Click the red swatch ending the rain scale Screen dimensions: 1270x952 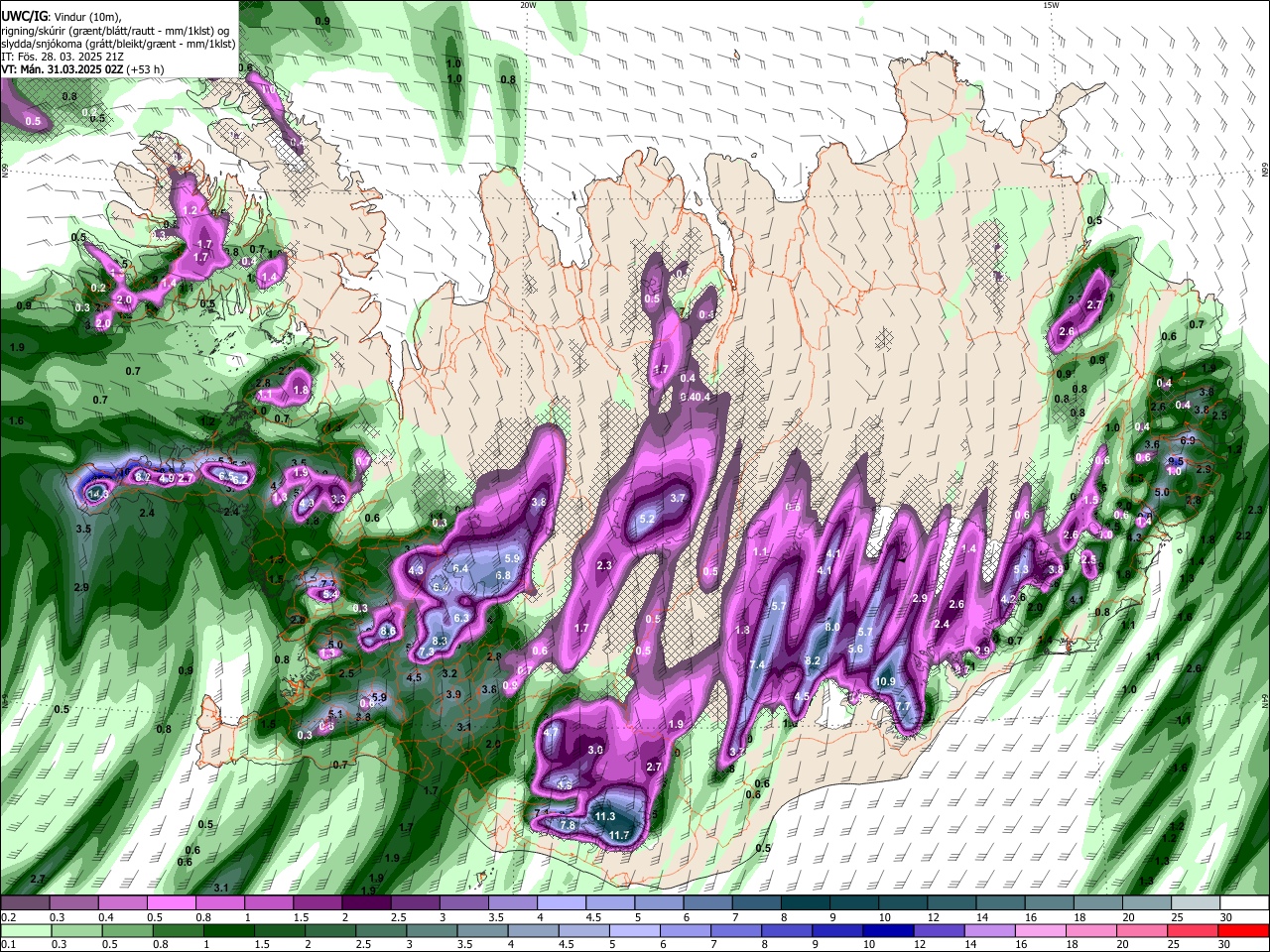click(x=1243, y=930)
